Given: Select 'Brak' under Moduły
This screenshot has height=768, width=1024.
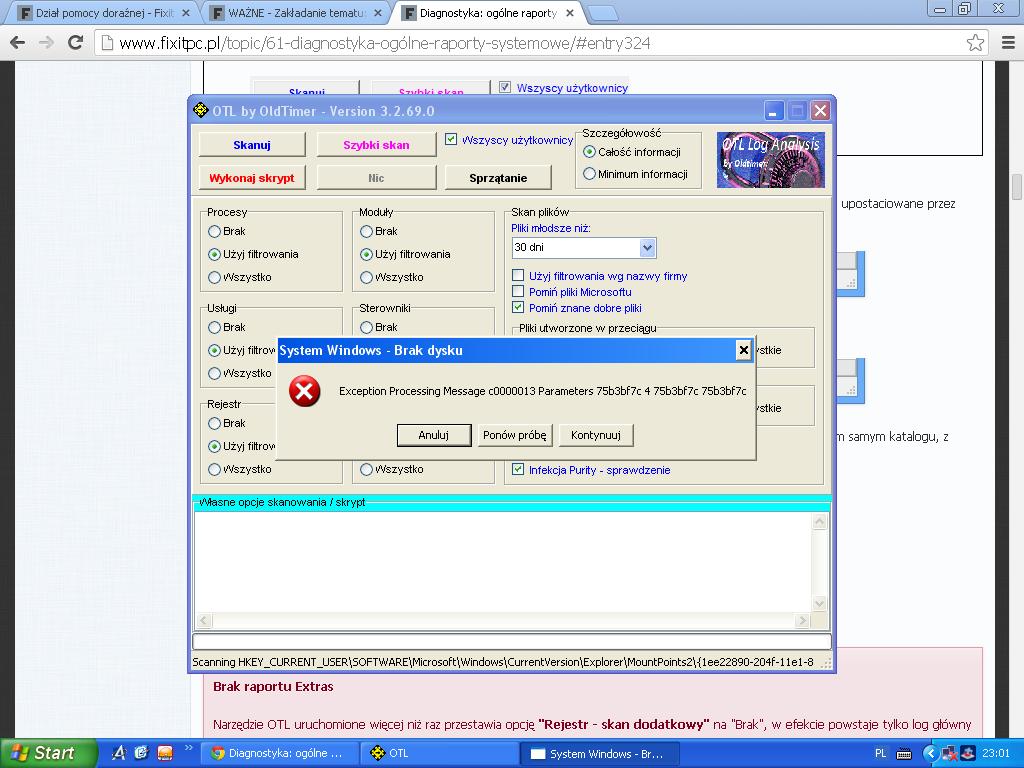Looking at the screenshot, I should point(366,231).
